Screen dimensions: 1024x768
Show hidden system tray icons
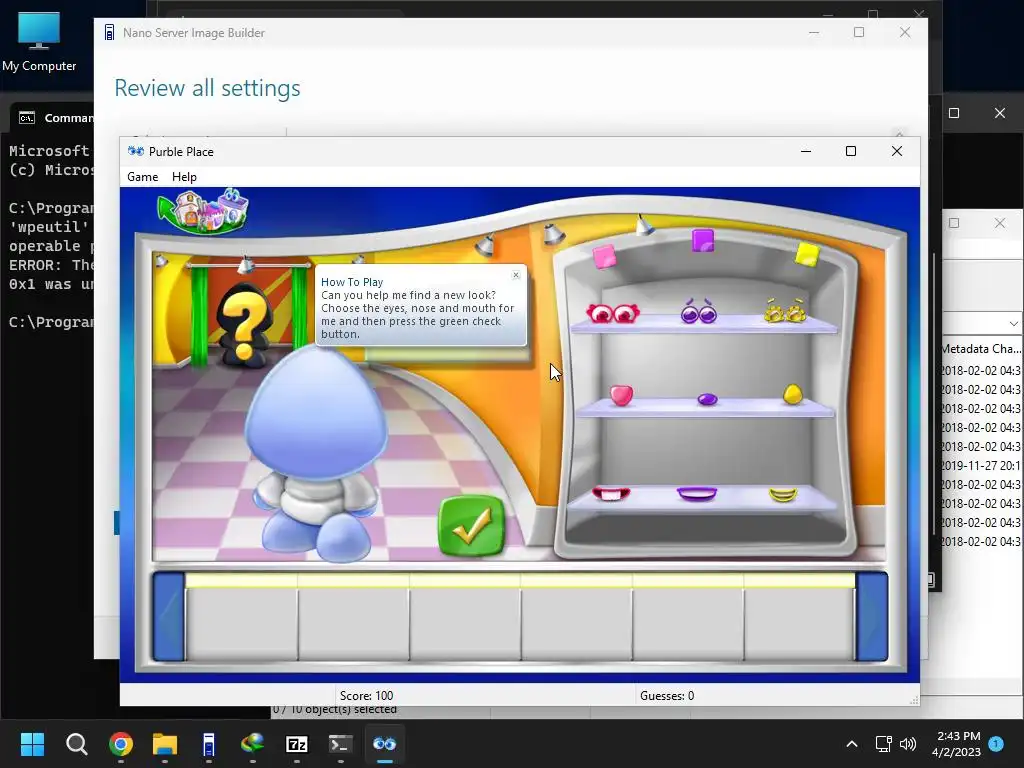coord(852,744)
